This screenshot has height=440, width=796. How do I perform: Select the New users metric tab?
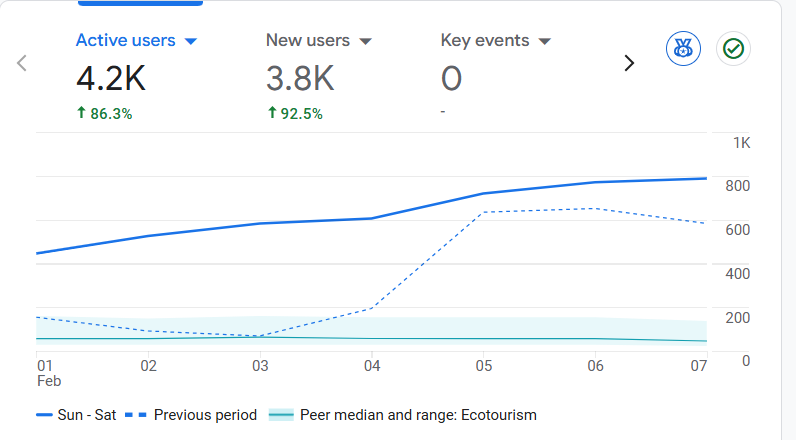308,41
